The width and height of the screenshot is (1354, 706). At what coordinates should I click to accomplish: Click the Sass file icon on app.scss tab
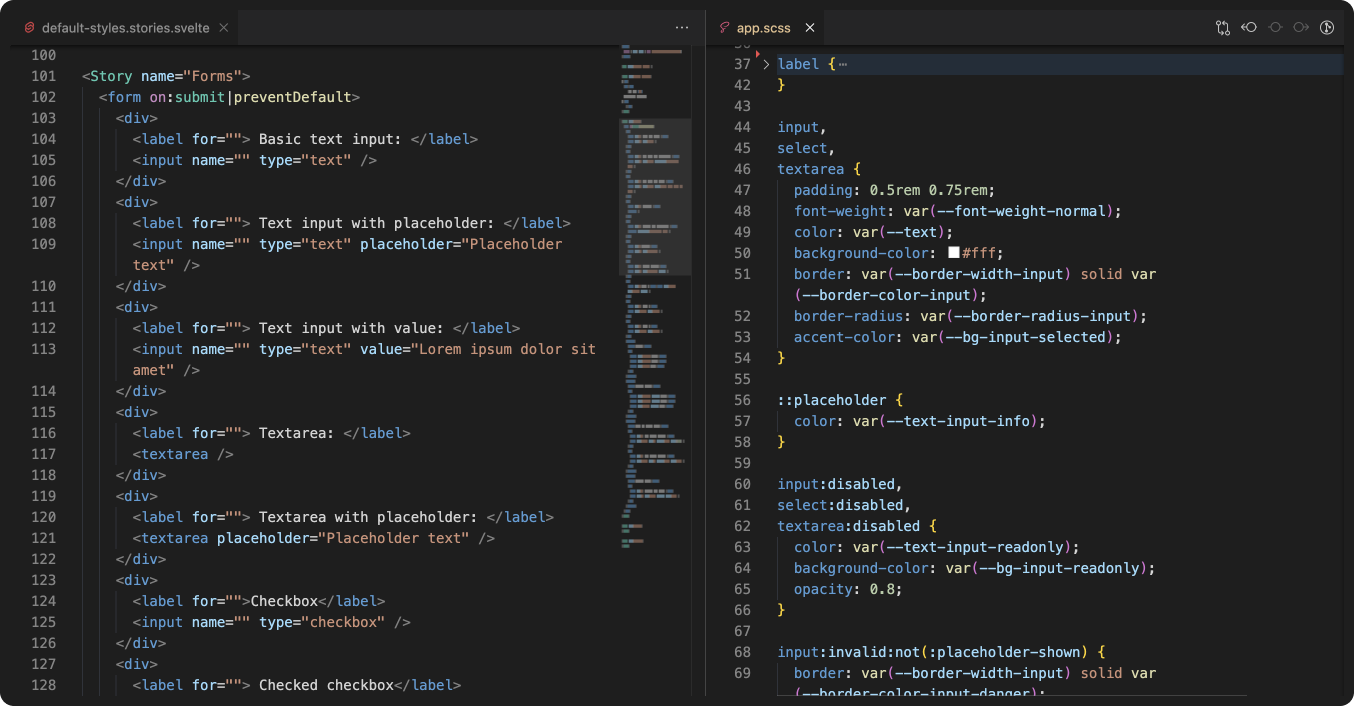(x=724, y=28)
